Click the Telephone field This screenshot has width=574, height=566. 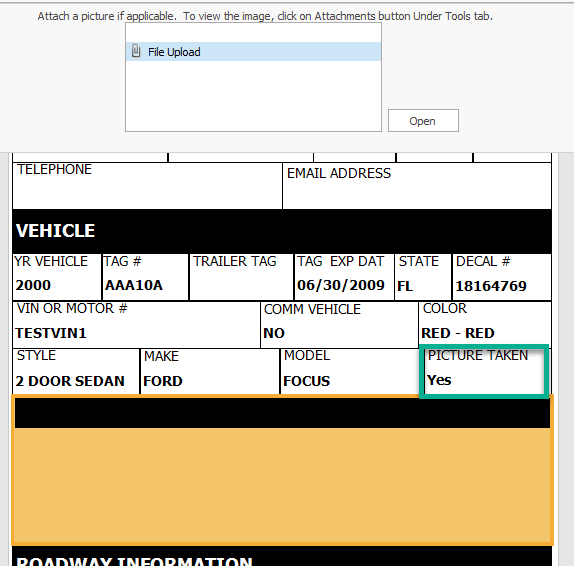pyautogui.click(x=147, y=186)
